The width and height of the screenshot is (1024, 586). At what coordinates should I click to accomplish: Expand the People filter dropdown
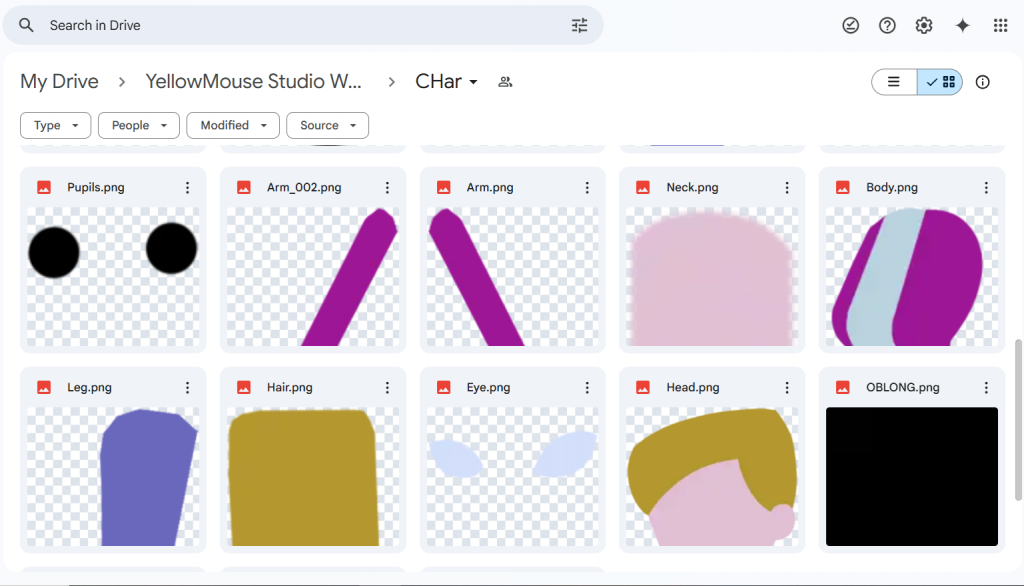point(138,125)
